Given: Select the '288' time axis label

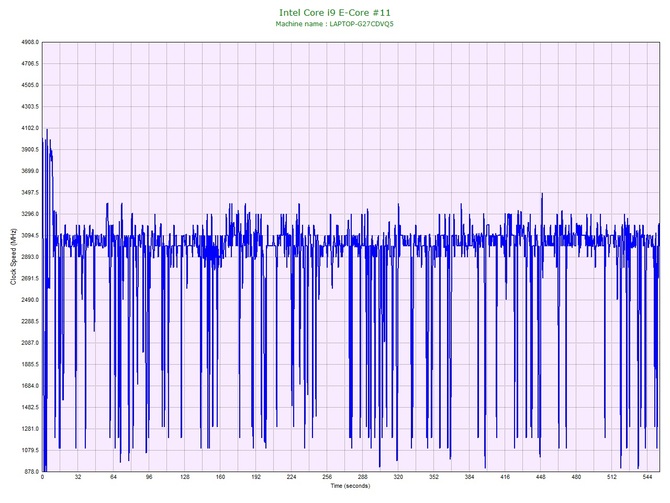Looking at the screenshot, I should [363, 477].
